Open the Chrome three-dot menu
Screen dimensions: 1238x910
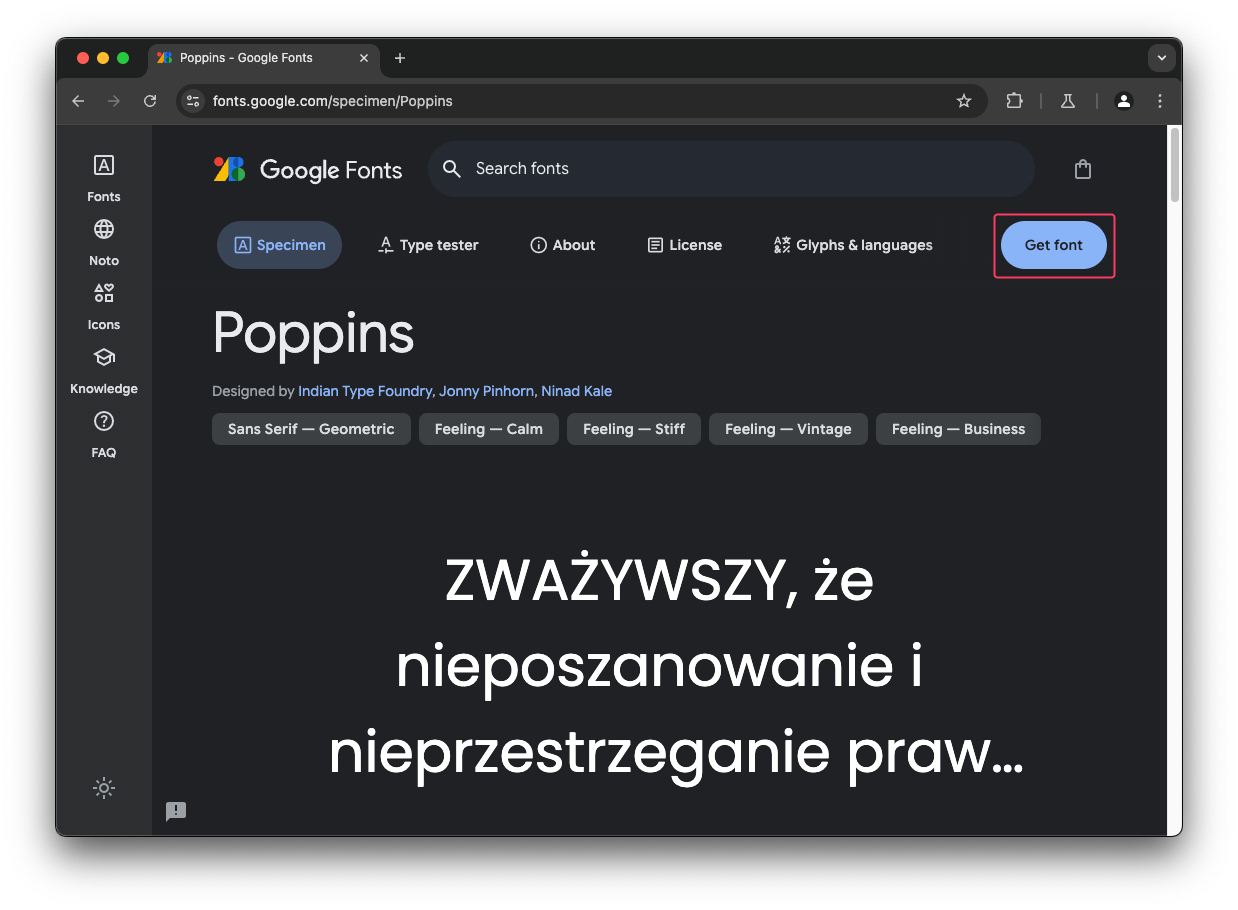point(1159,101)
